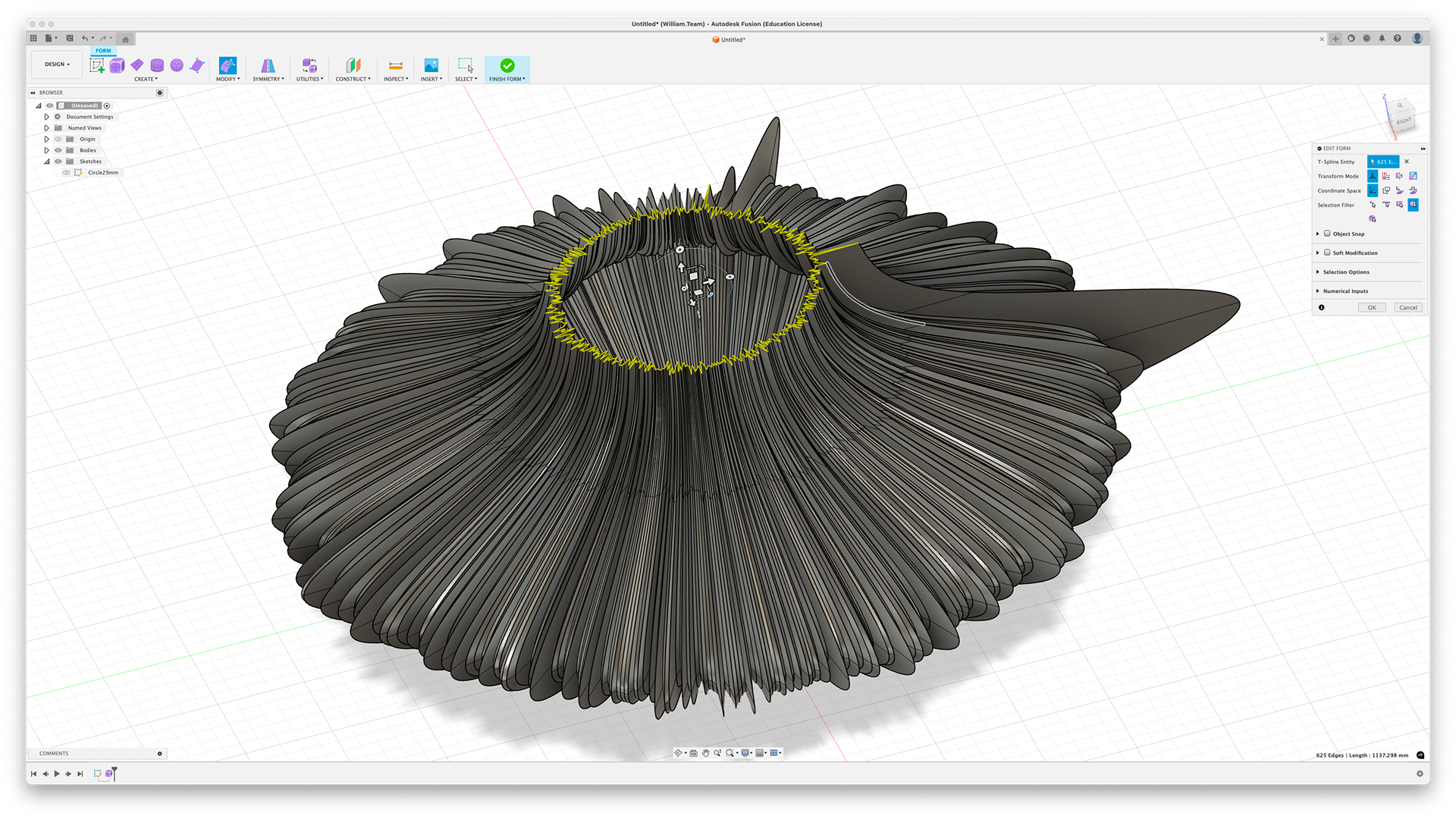Click the Edit Form modify icon
This screenshot has height=819, width=1456.
coord(227,65)
